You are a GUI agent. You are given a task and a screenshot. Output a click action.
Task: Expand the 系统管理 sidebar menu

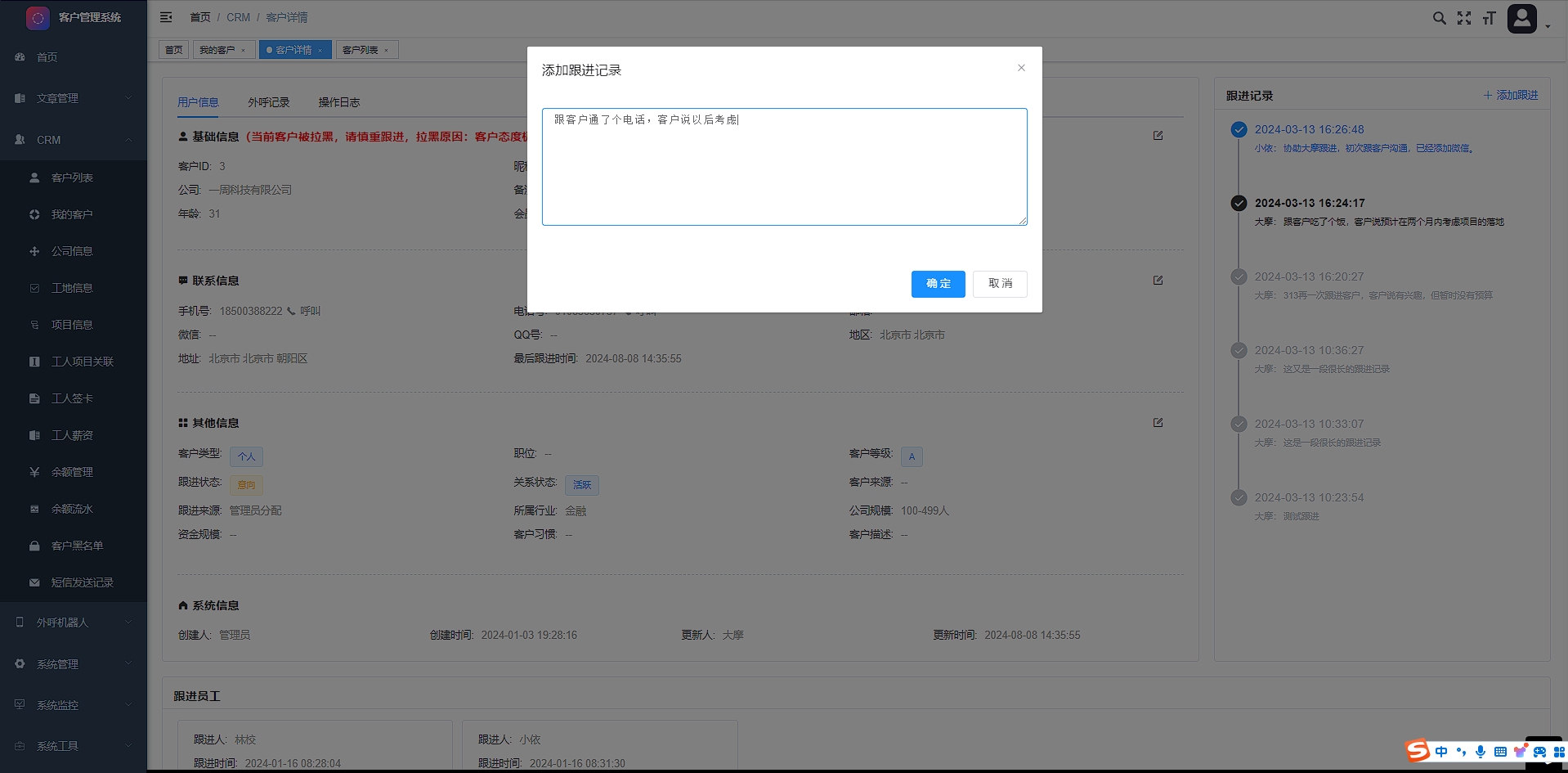click(x=74, y=664)
